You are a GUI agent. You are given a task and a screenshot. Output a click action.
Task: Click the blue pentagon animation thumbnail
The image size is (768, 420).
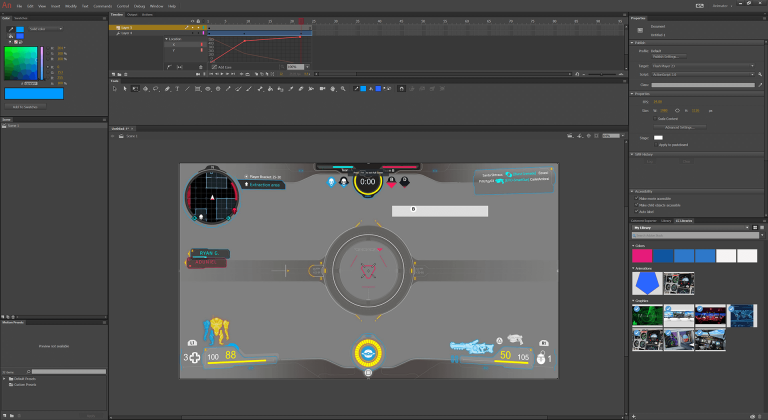[647, 284]
